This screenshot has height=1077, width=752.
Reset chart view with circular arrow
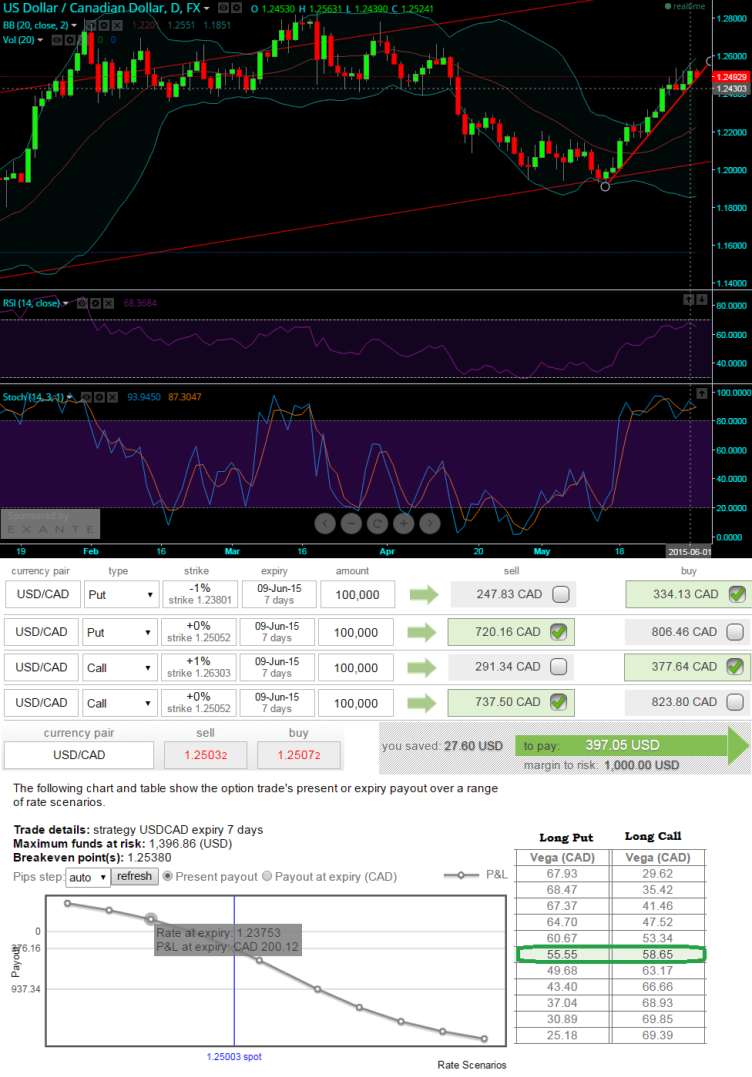tap(377, 523)
